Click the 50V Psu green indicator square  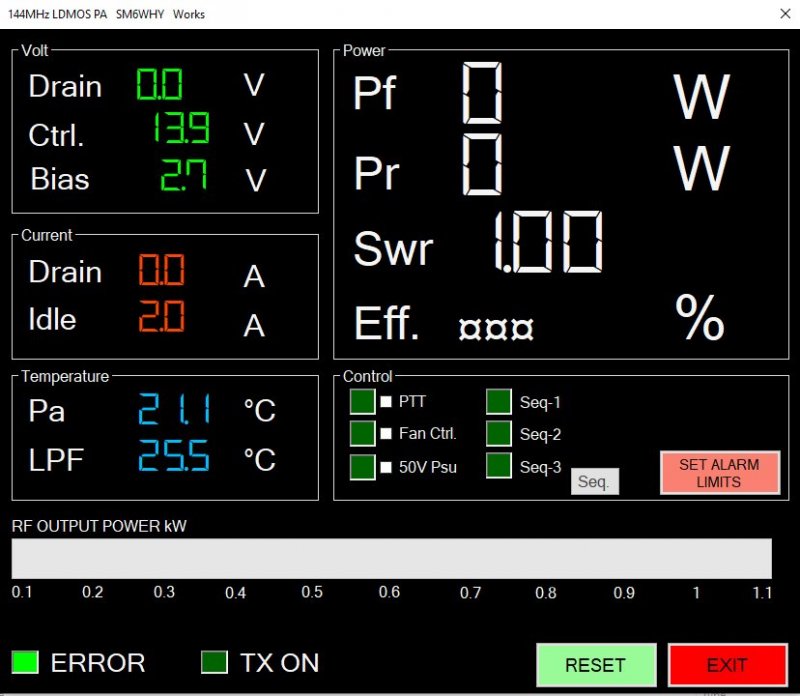362,467
